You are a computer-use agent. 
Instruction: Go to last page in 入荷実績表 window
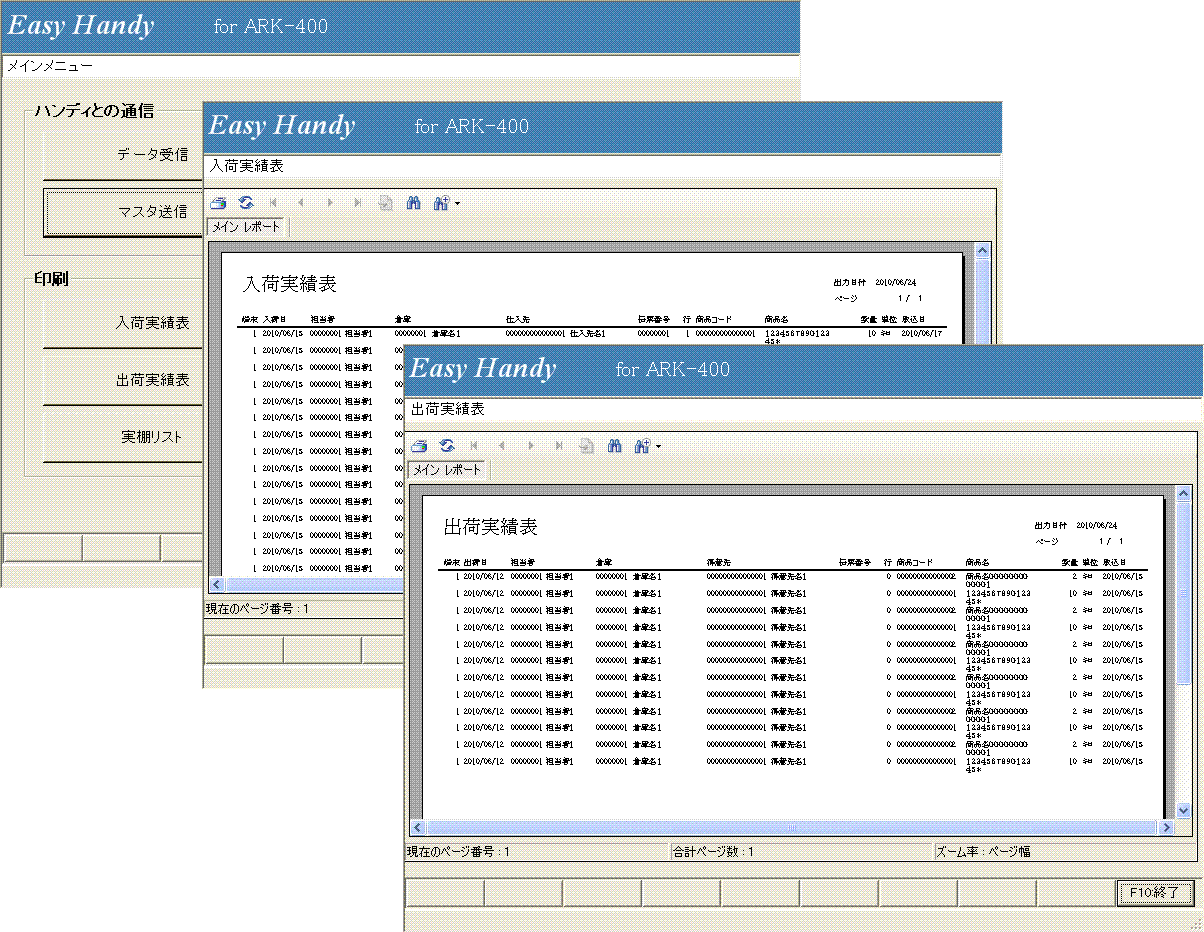coord(358,203)
